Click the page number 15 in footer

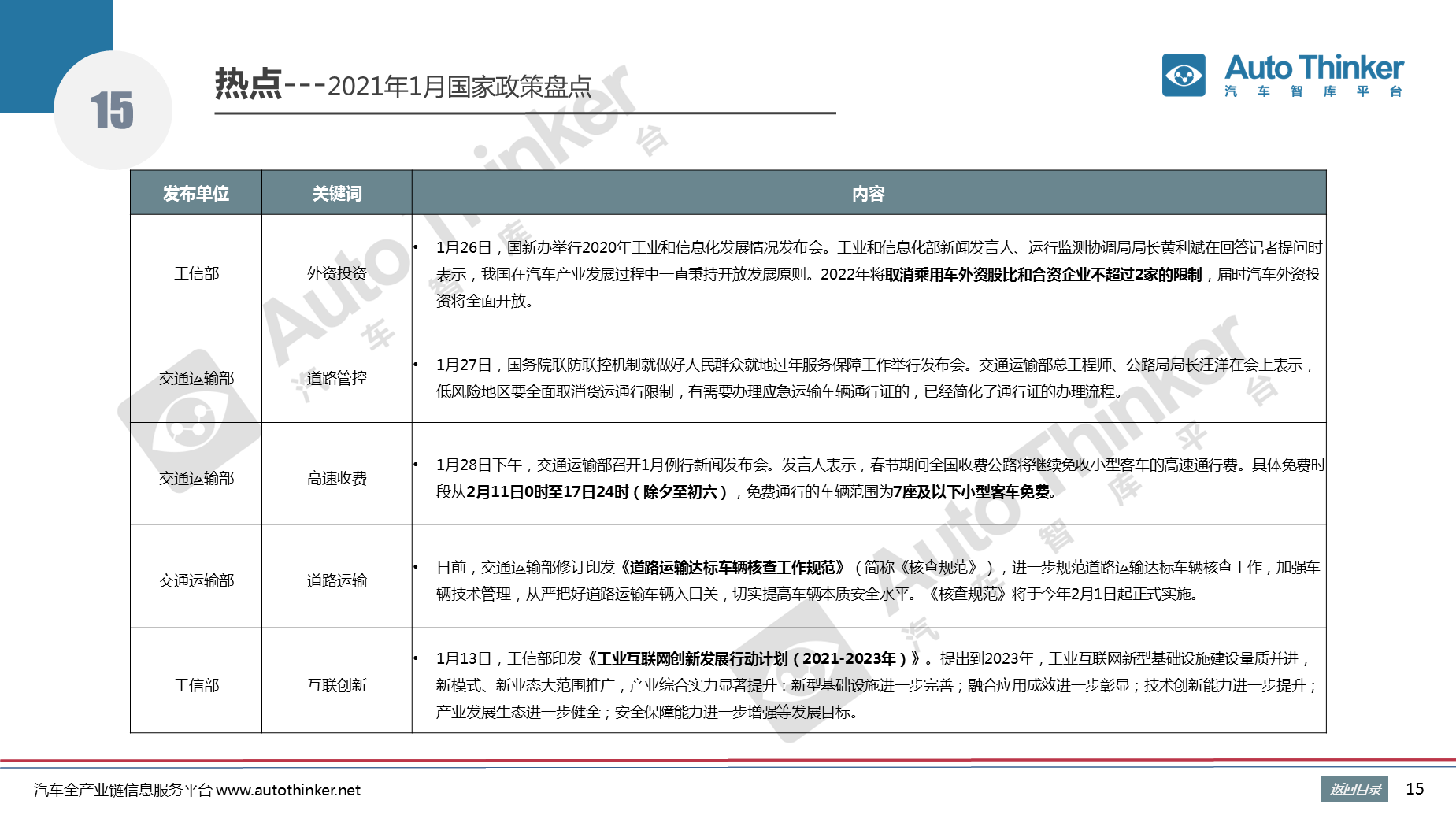1415,789
